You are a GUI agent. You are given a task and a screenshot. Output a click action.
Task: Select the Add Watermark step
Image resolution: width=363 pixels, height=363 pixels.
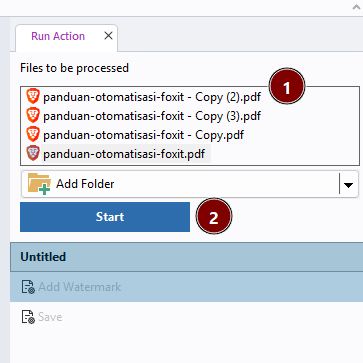coord(186,287)
